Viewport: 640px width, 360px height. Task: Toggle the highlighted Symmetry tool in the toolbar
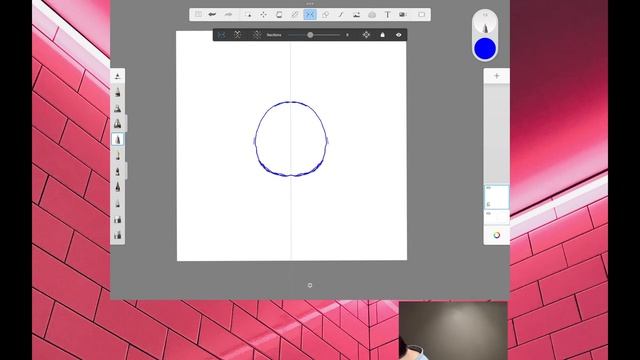coord(310,15)
